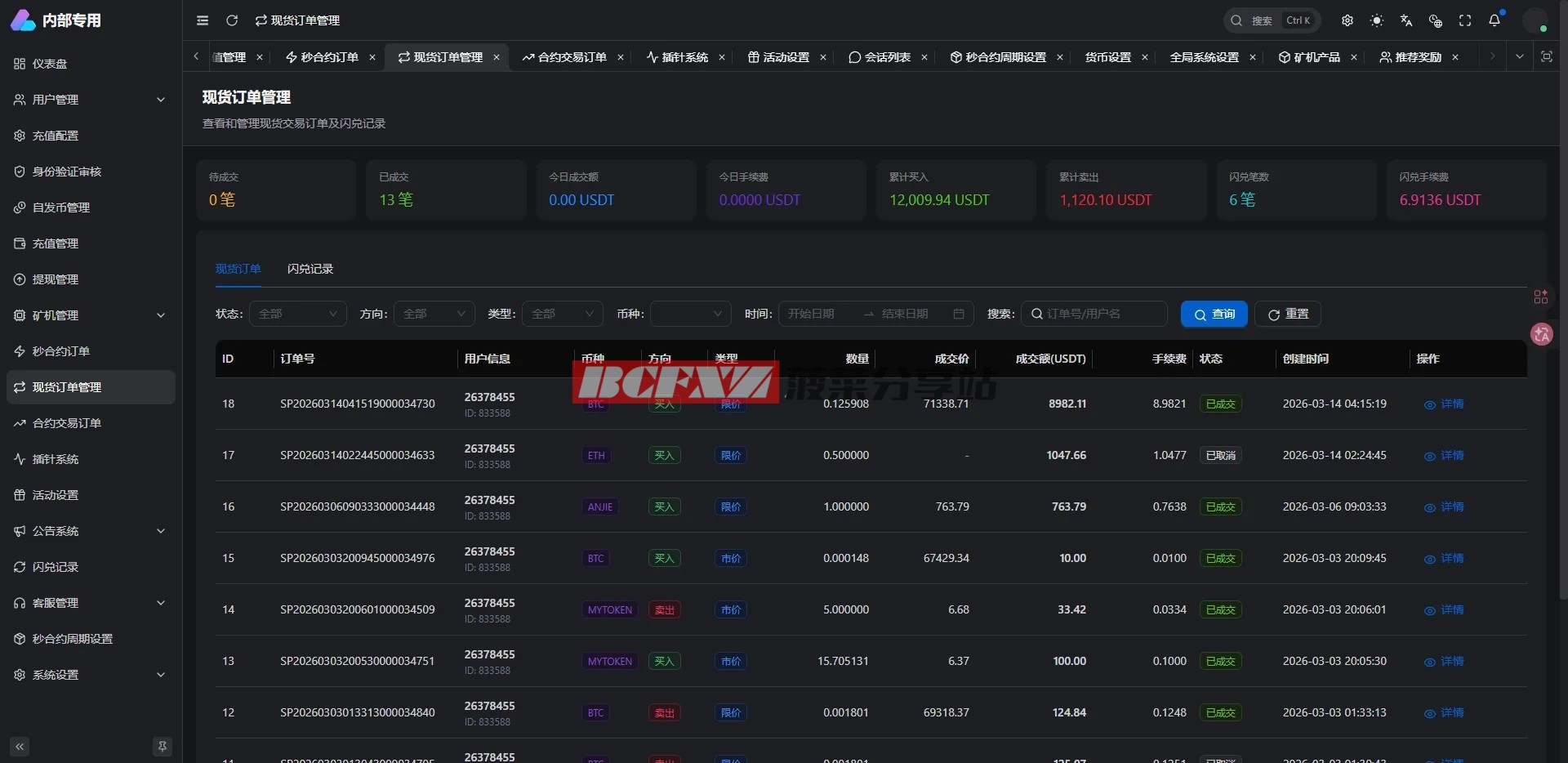This screenshot has width=1568, height=763.
Task: Click the 重置 reset button
Action: pos(1288,314)
